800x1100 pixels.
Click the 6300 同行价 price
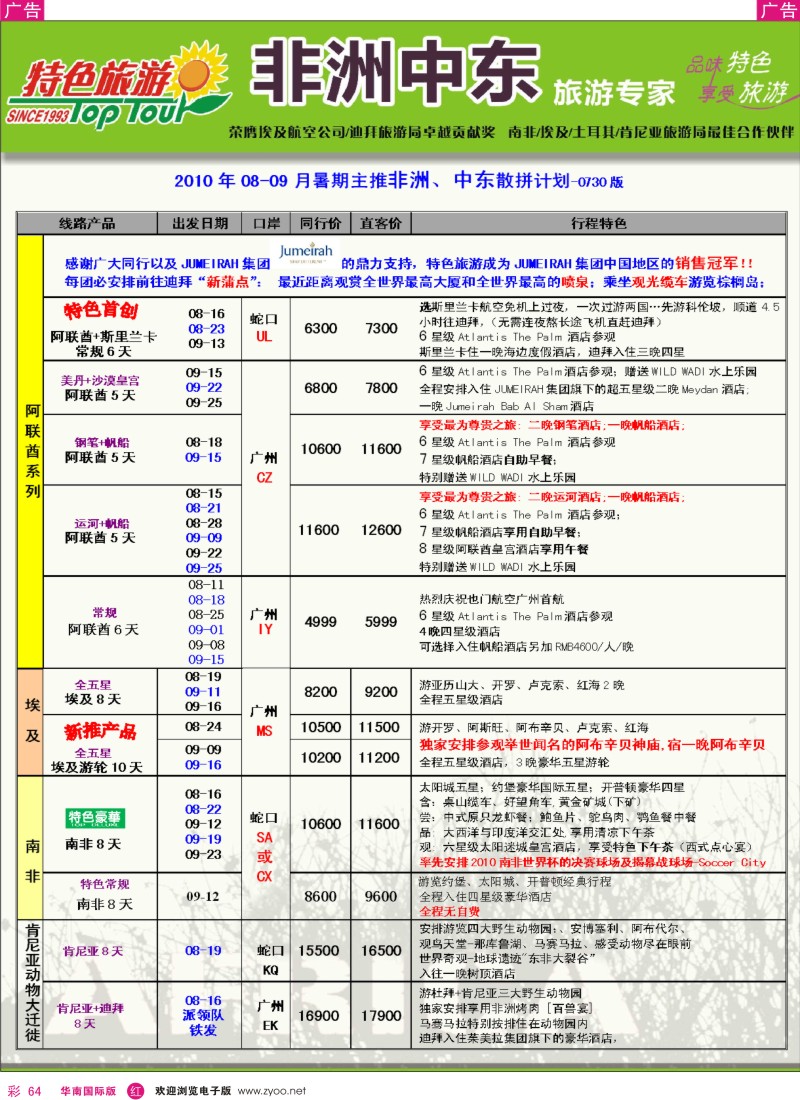point(320,328)
